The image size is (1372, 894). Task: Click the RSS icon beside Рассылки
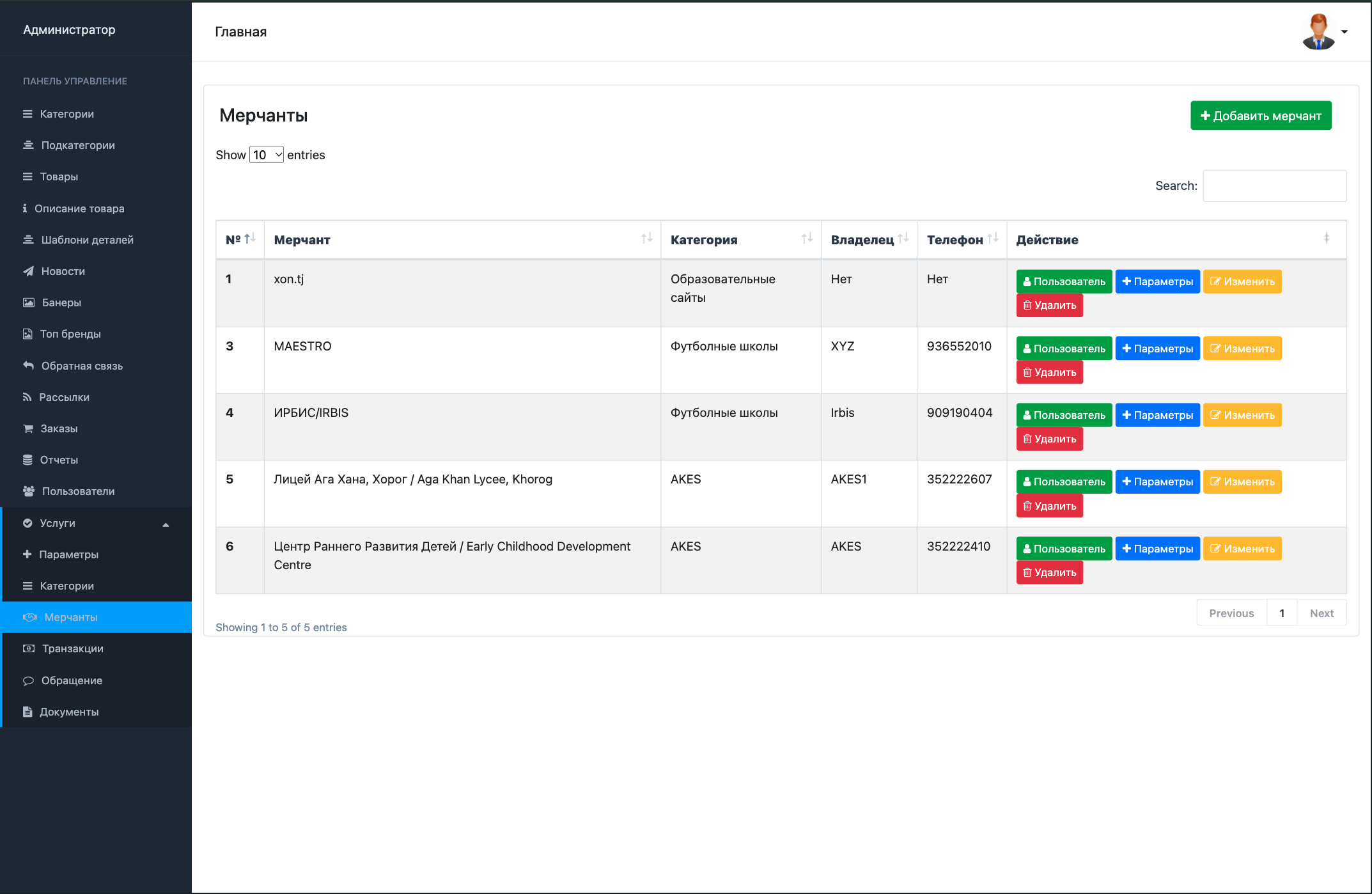27,397
